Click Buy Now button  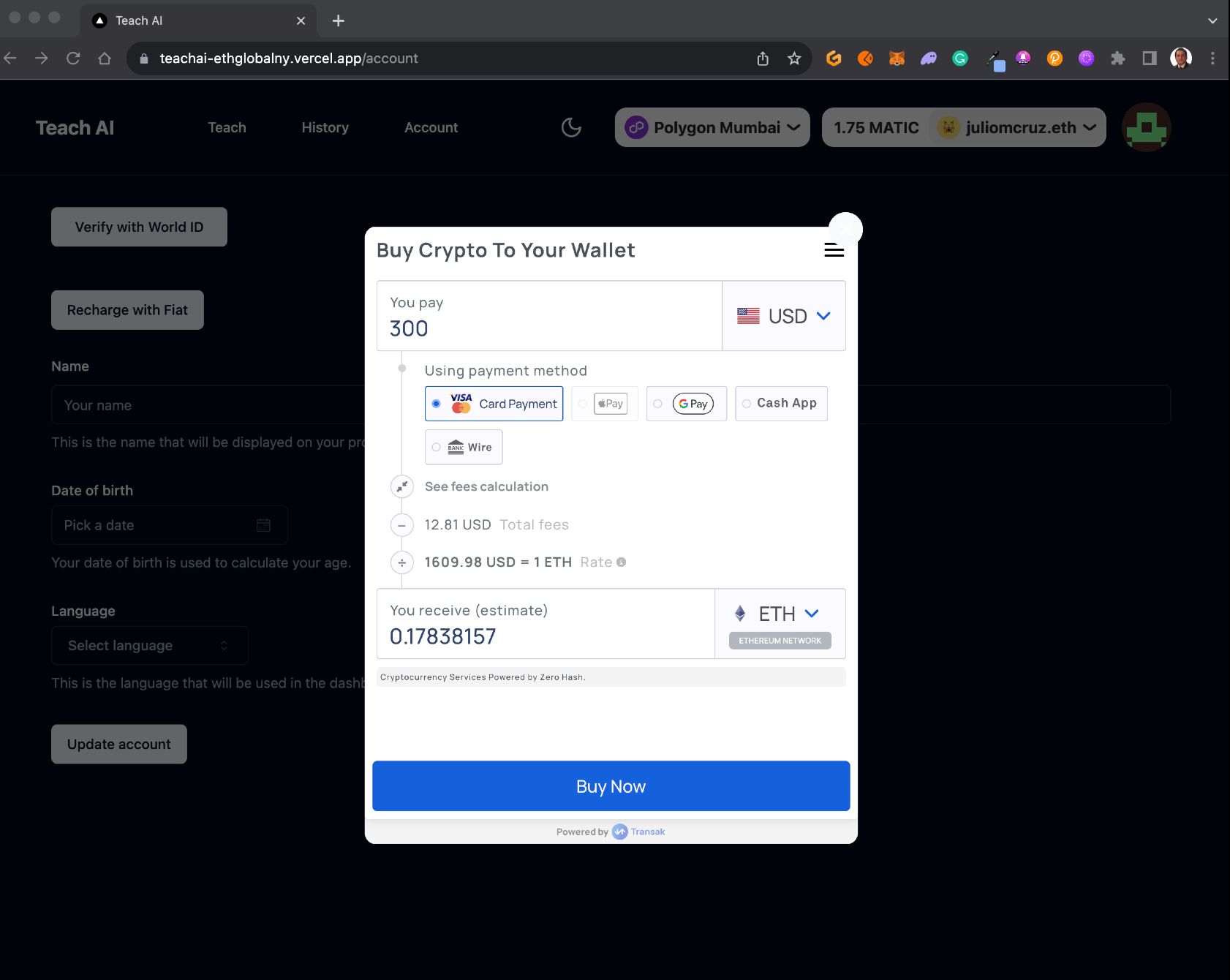[611, 786]
